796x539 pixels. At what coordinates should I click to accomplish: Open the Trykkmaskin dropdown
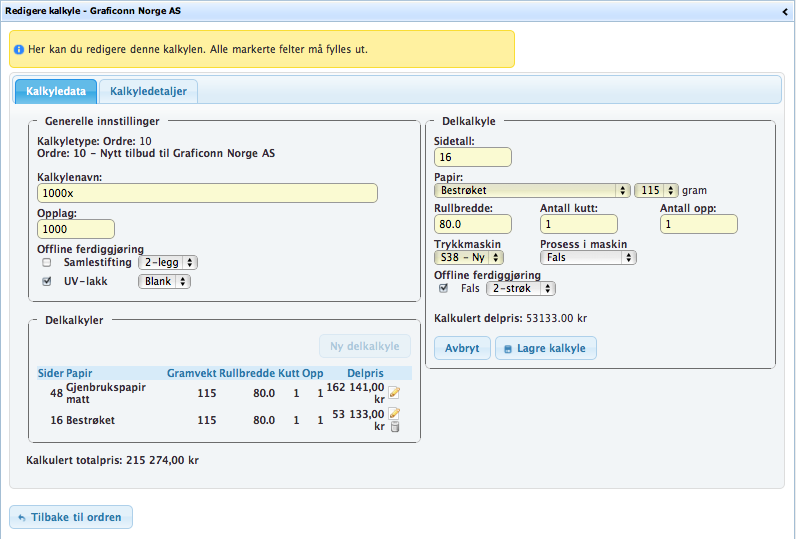469,257
